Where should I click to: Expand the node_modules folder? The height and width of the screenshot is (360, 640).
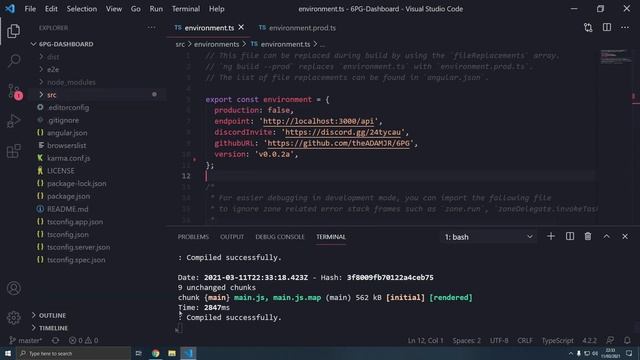tap(71, 82)
